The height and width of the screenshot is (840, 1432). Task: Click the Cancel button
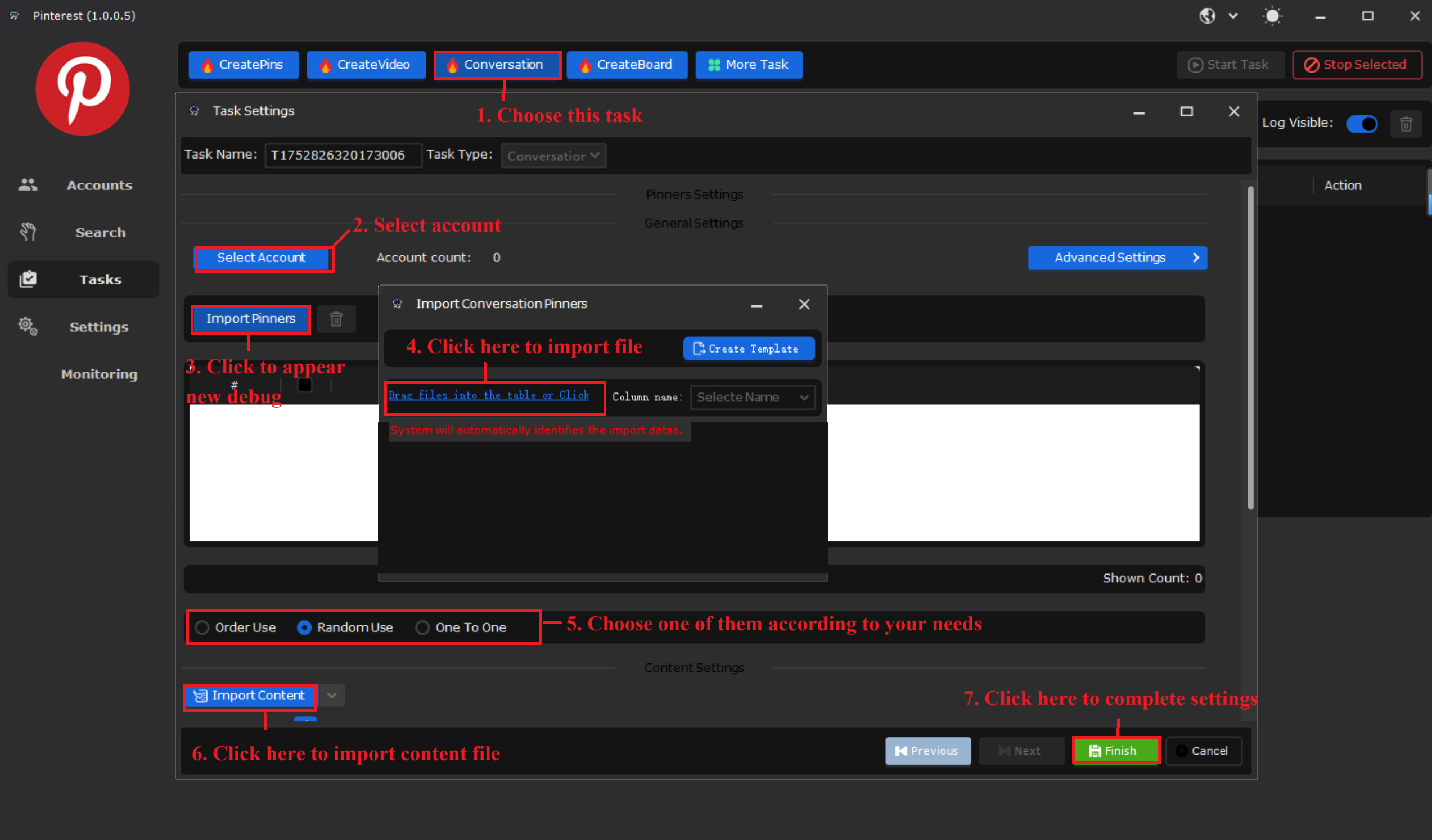(1203, 751)
